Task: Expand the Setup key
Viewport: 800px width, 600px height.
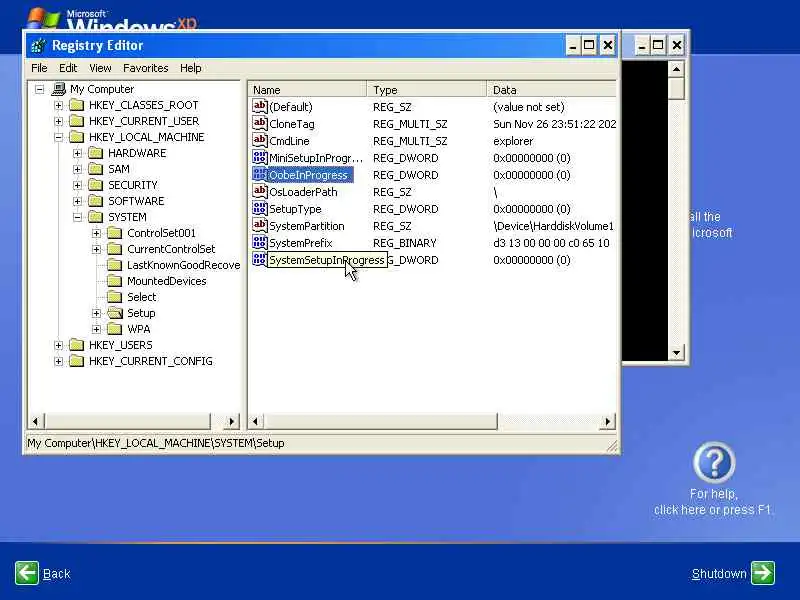Action: [x=96, y=313]
